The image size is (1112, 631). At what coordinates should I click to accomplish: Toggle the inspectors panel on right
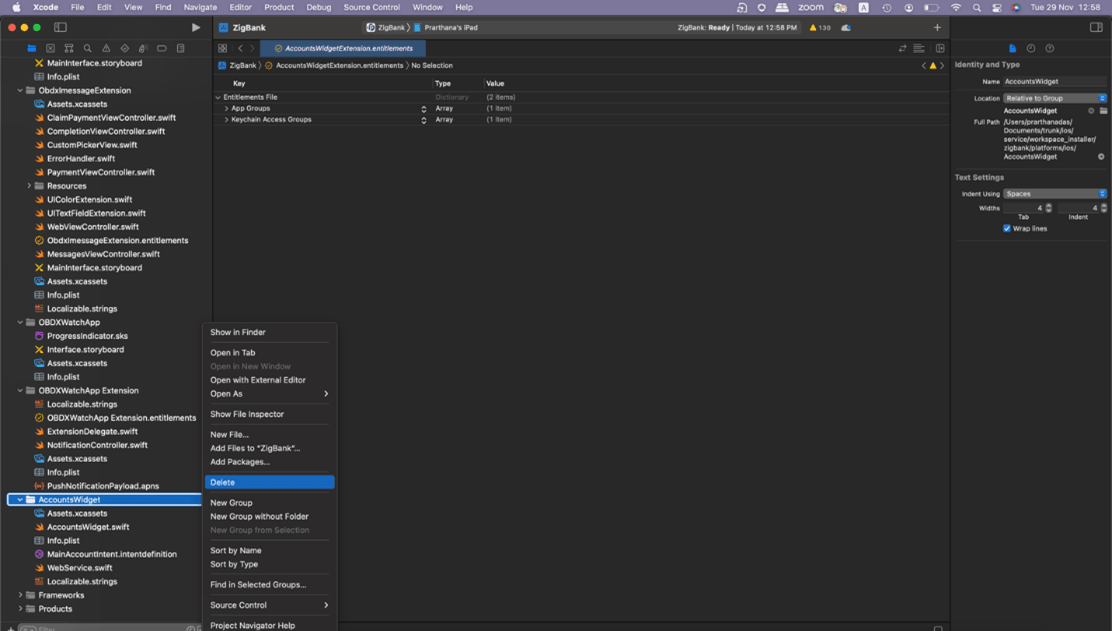tap(1096, 28)
